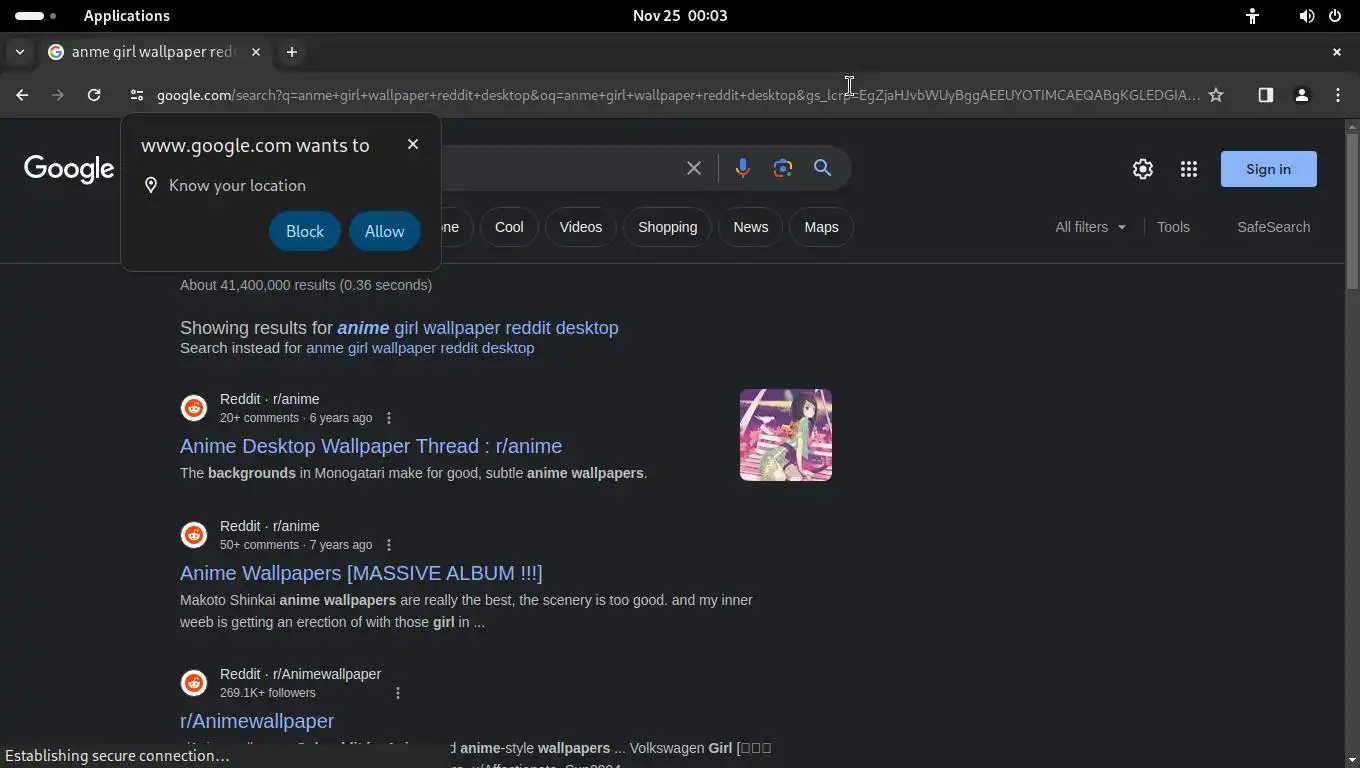
Task: Open site information icon in address bar
Action: point(136,95)
